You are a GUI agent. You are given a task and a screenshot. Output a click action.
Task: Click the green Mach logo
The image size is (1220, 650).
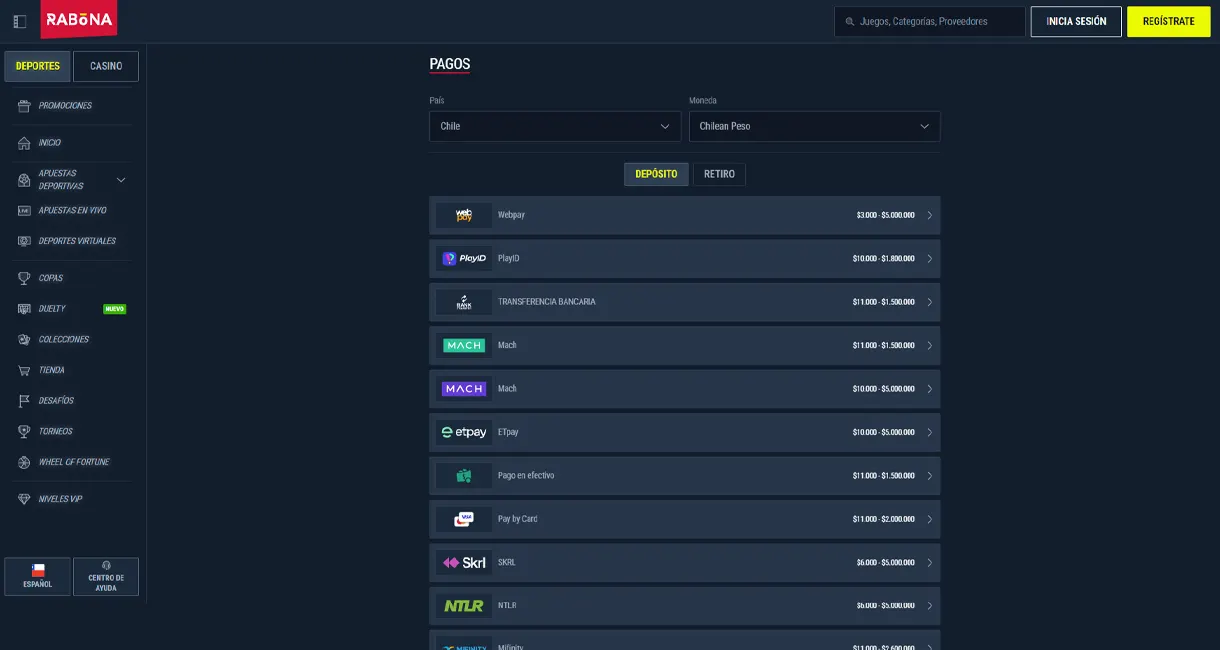(464, 345)
